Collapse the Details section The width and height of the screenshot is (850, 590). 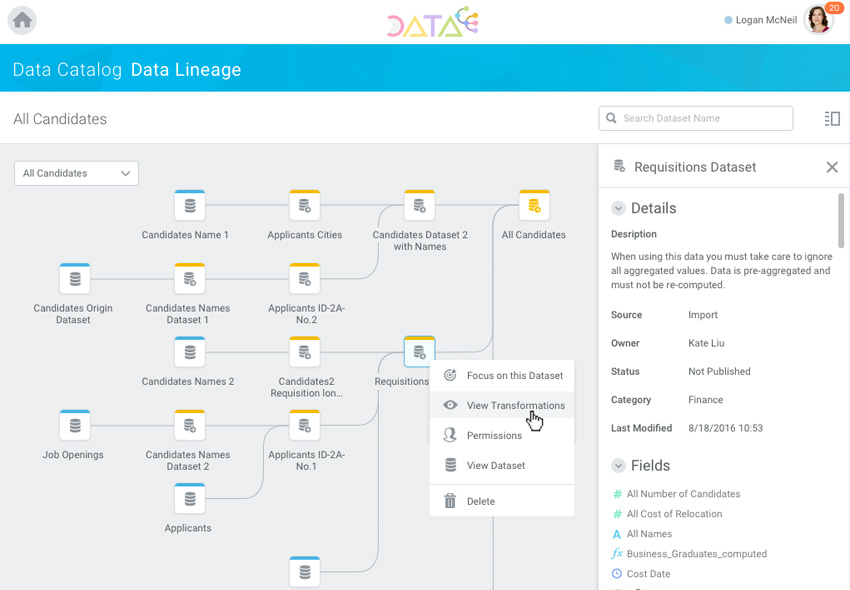pyautogui.click(x=618, y=209)
